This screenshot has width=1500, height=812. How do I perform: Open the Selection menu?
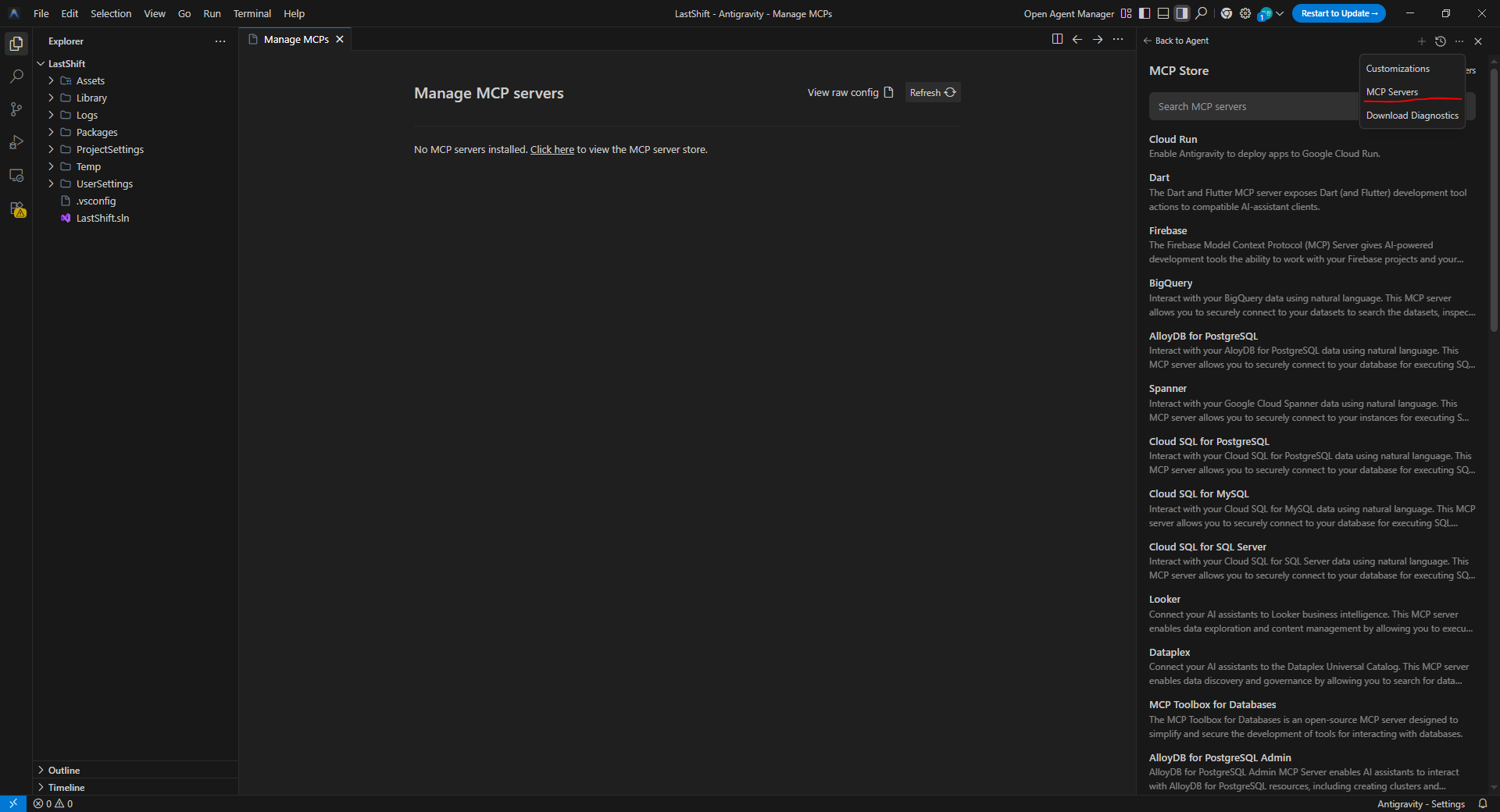click(111, 13)
